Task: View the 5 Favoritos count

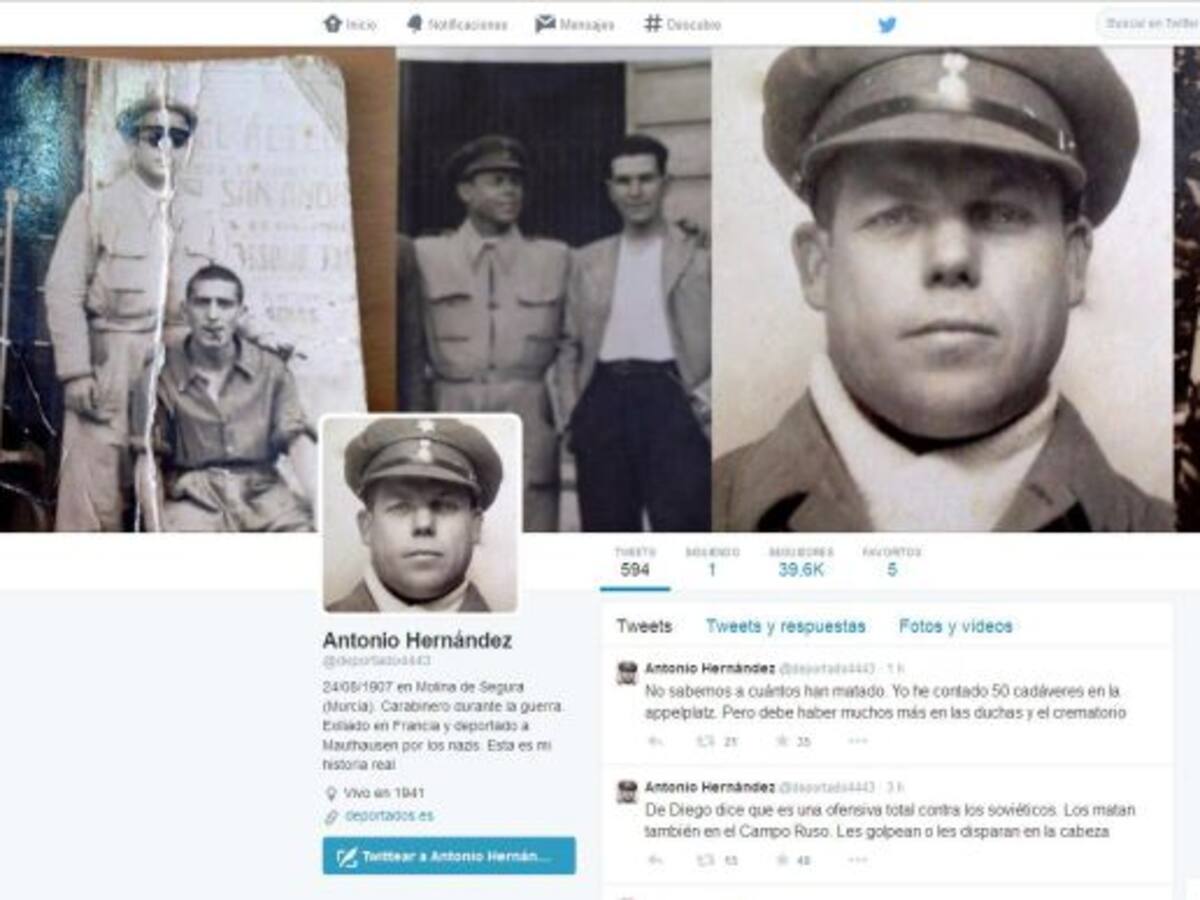Action: click(x=892, y=564)
